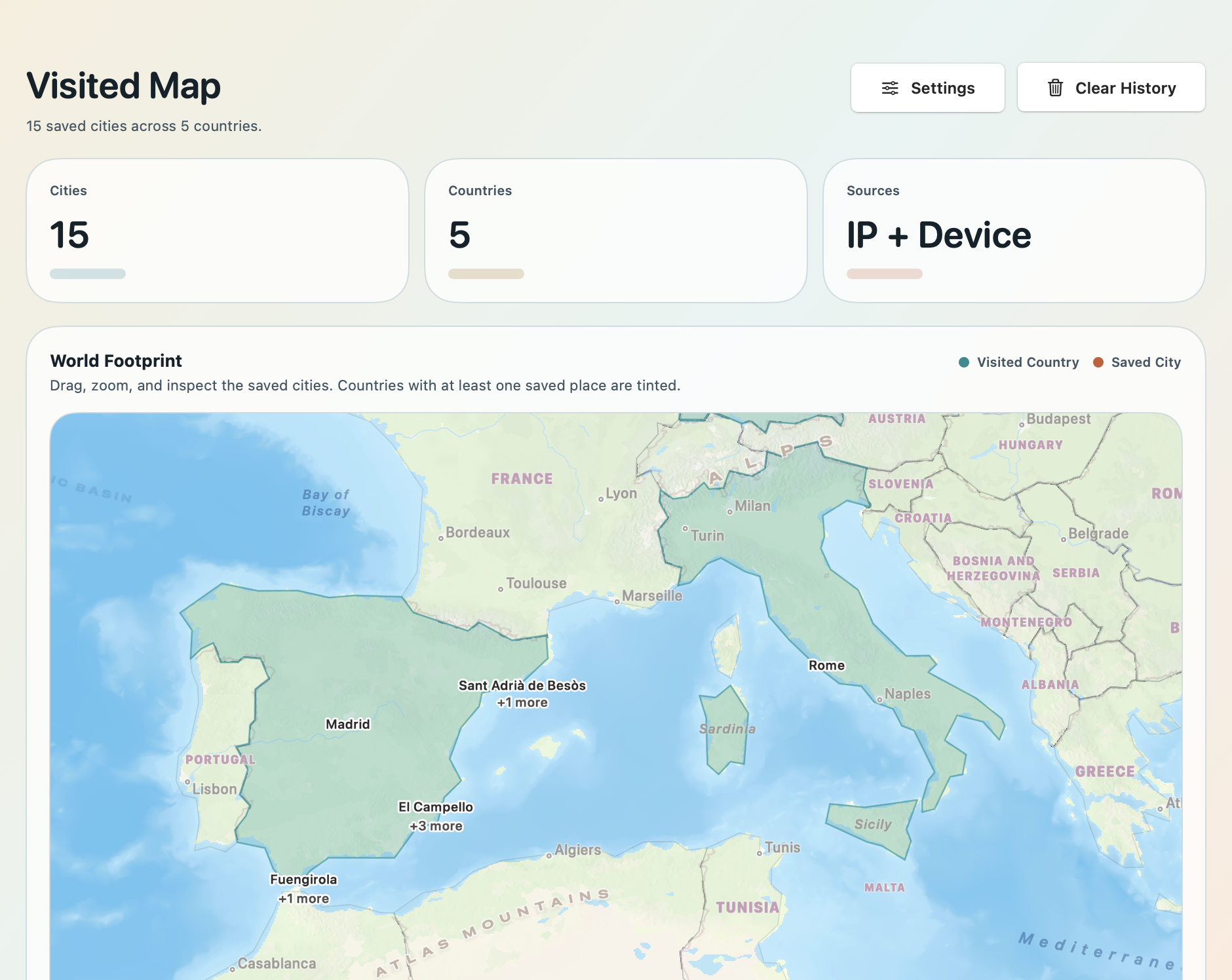Expand the +1 more under Sant Adrià de Besòs
Viewport: 1232px width, 980px height.
522,702
